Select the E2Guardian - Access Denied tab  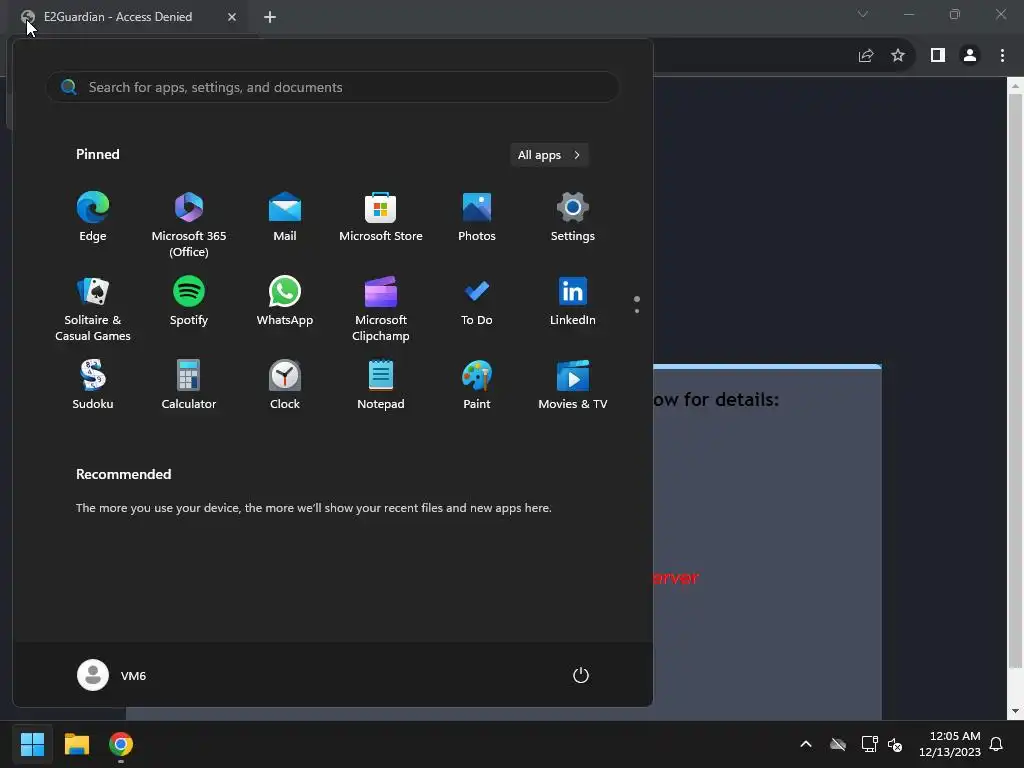pos(127,18)
